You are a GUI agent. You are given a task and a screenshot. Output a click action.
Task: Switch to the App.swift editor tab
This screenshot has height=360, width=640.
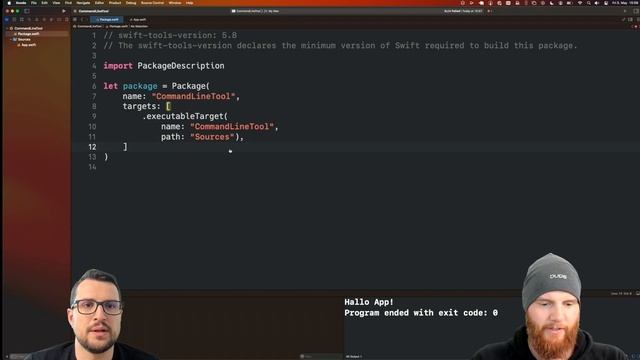tap(138, 19)
